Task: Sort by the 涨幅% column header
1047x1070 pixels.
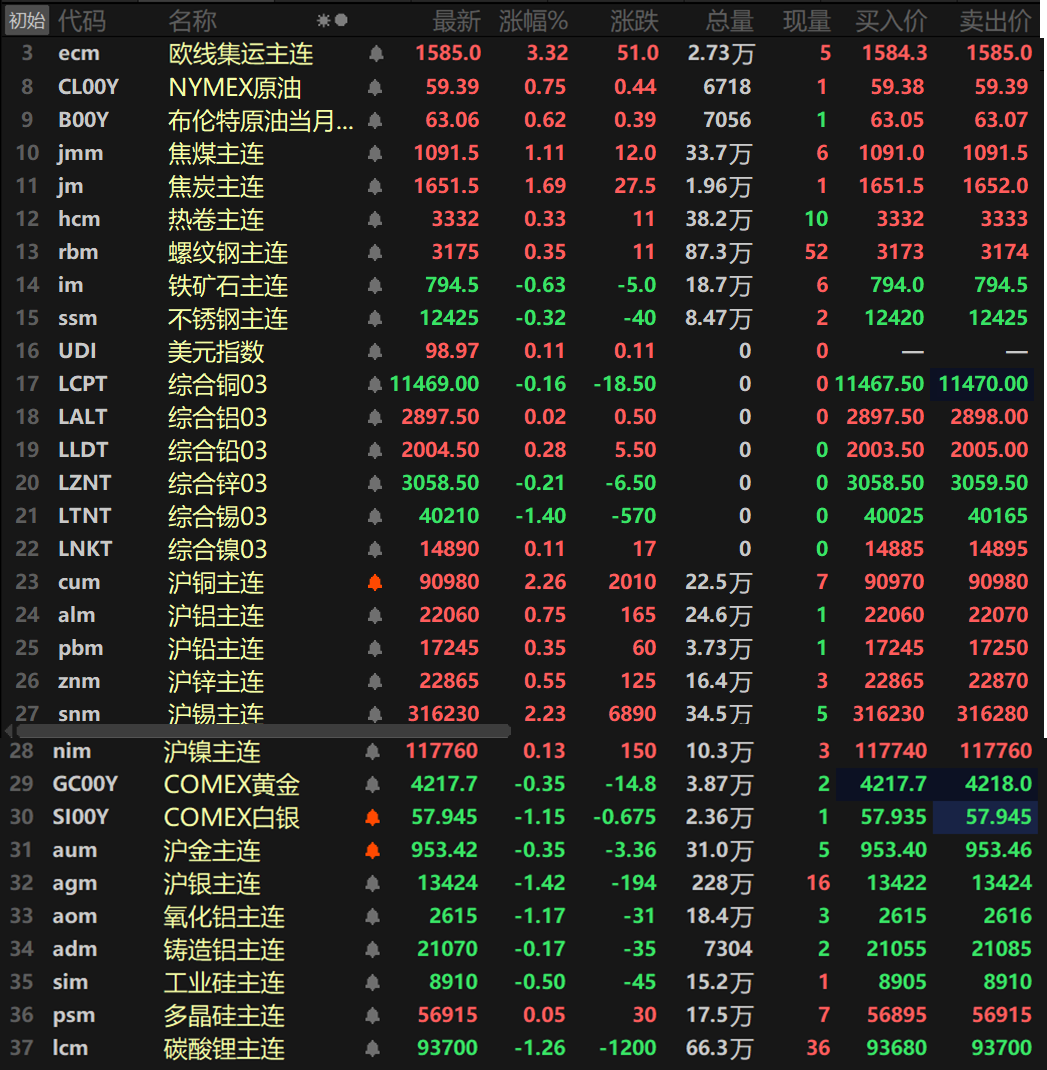Action: pyautogui.click(x=533, y=20)
